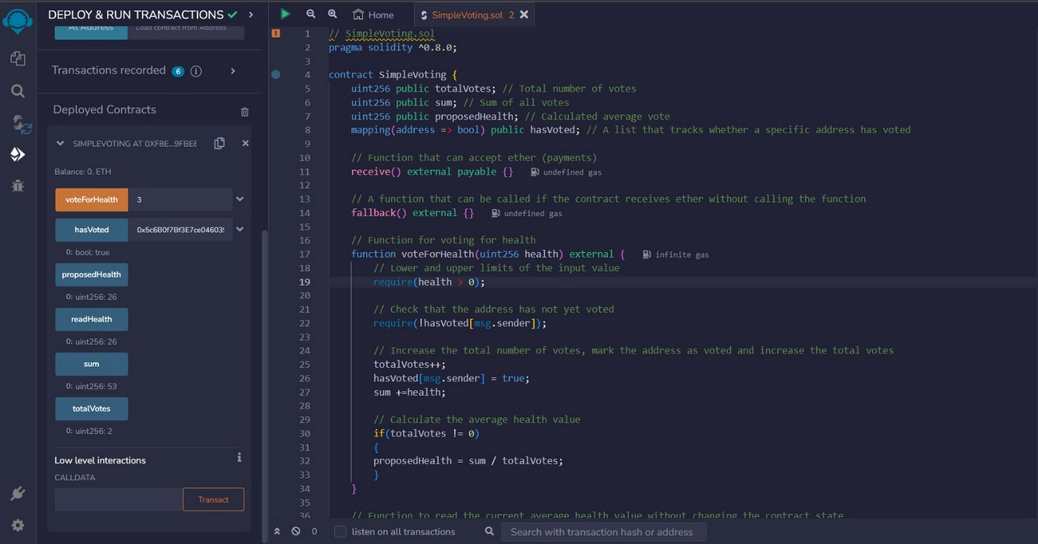Run script with the green play icon

[285, 14]
